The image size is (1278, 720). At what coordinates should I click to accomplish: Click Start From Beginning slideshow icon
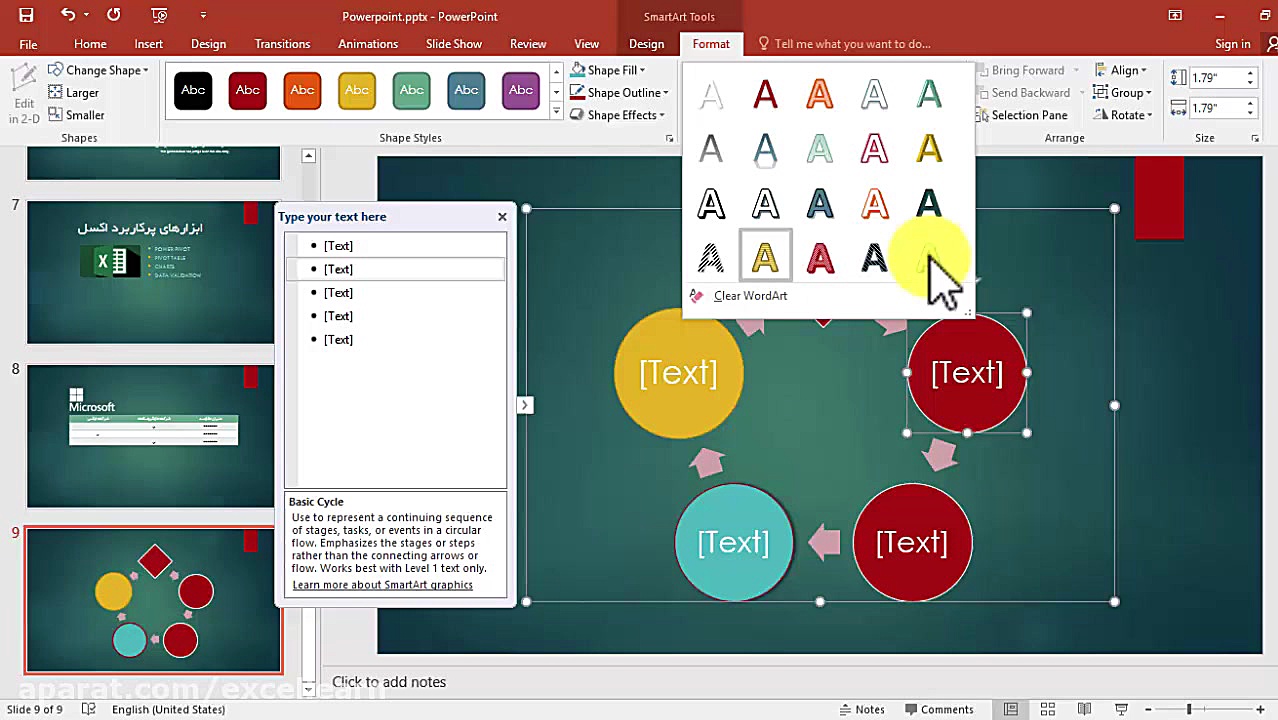(159, 15)
